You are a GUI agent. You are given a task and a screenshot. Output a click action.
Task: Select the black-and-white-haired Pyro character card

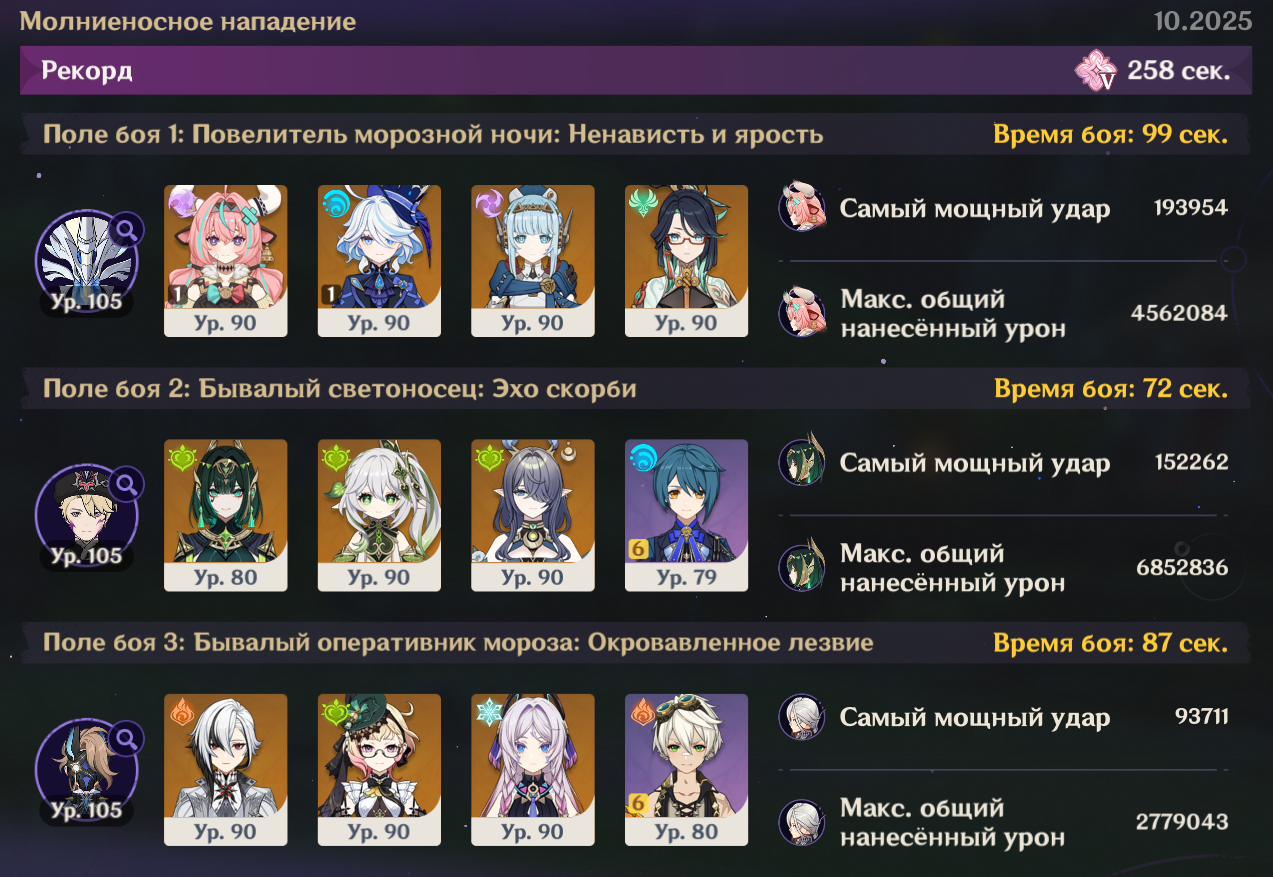coord(225,770)
